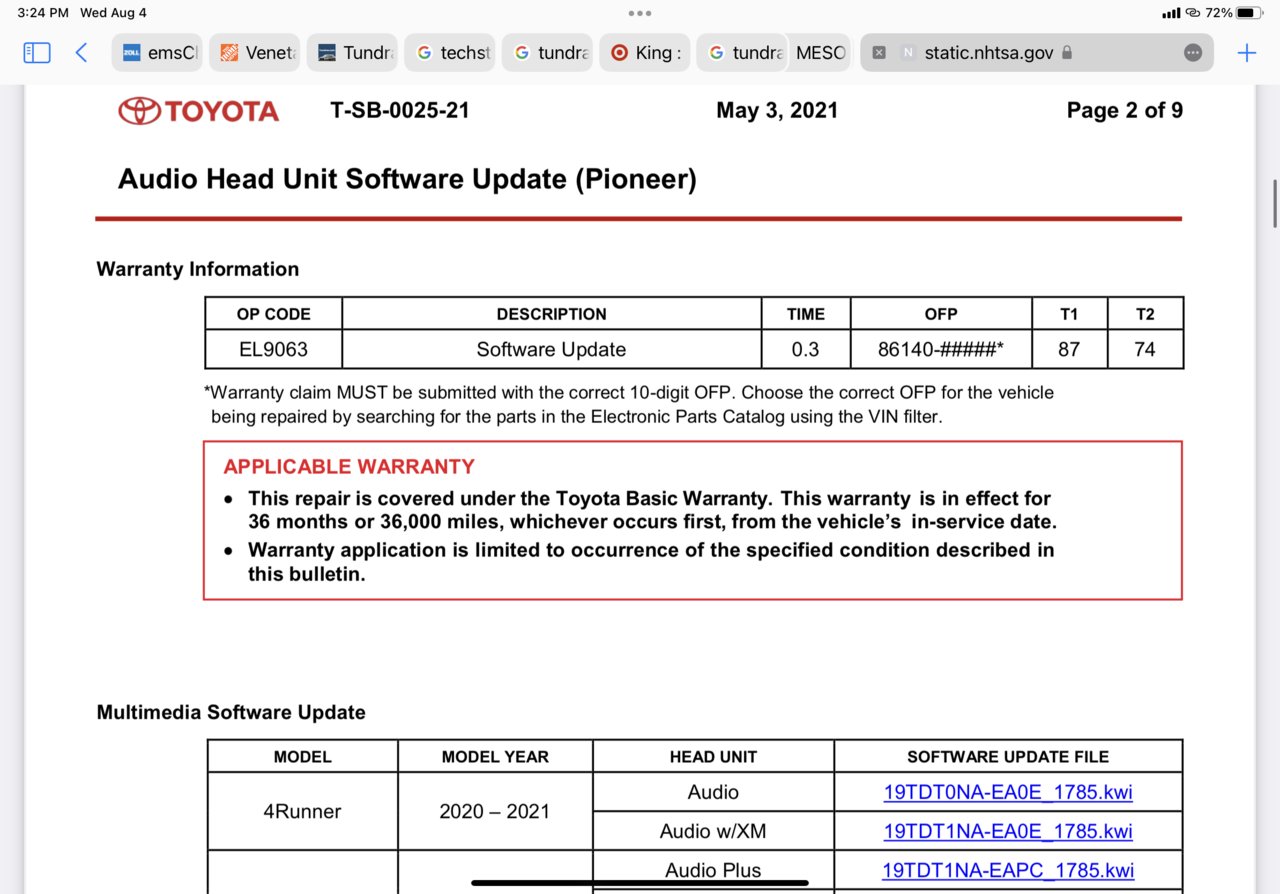Click the 86140-#####* OFP cell
This screenshot has height=894, width=1280.
941,350
